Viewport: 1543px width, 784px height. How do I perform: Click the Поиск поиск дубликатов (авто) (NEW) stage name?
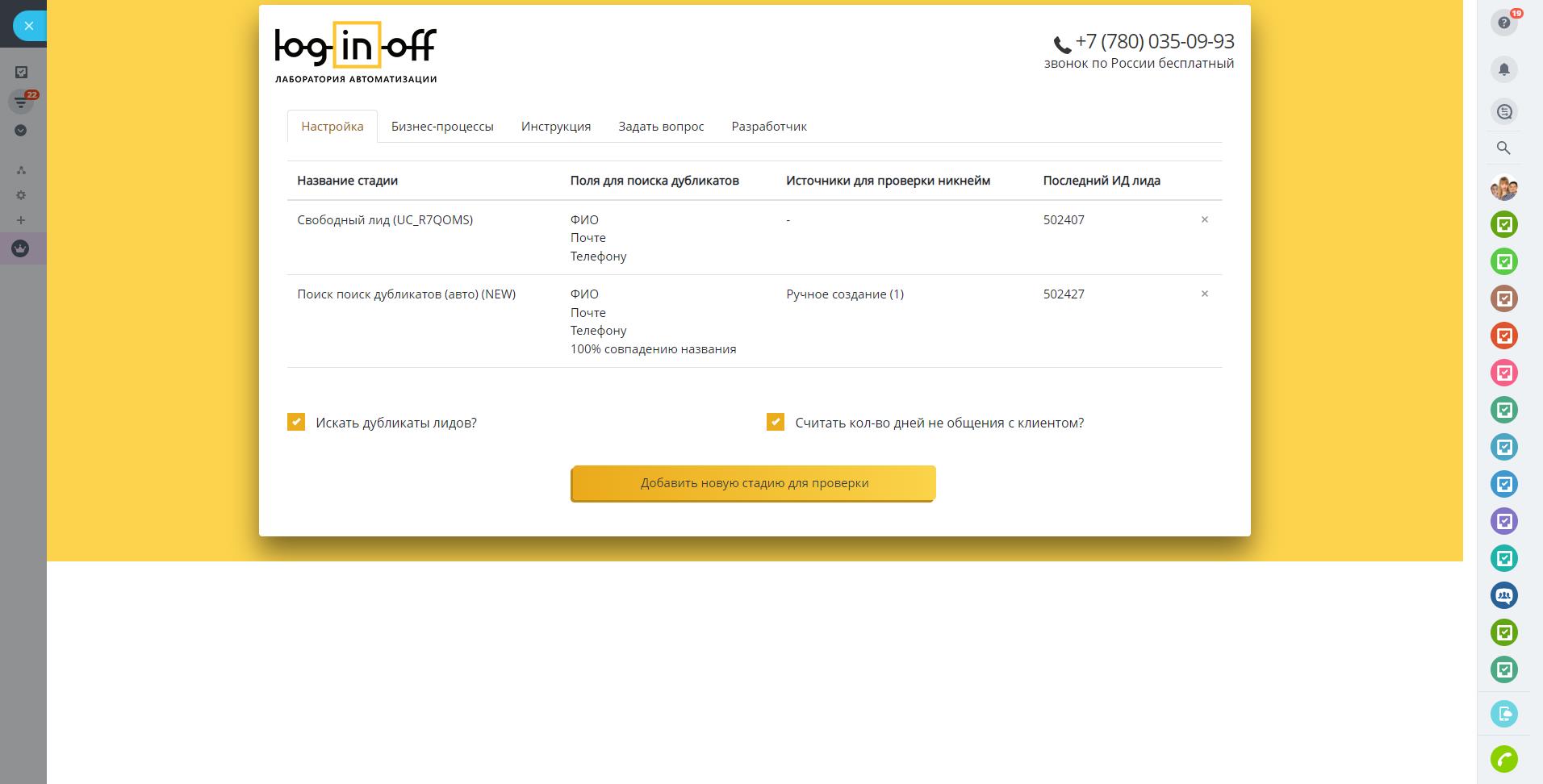tap(407, 294)
